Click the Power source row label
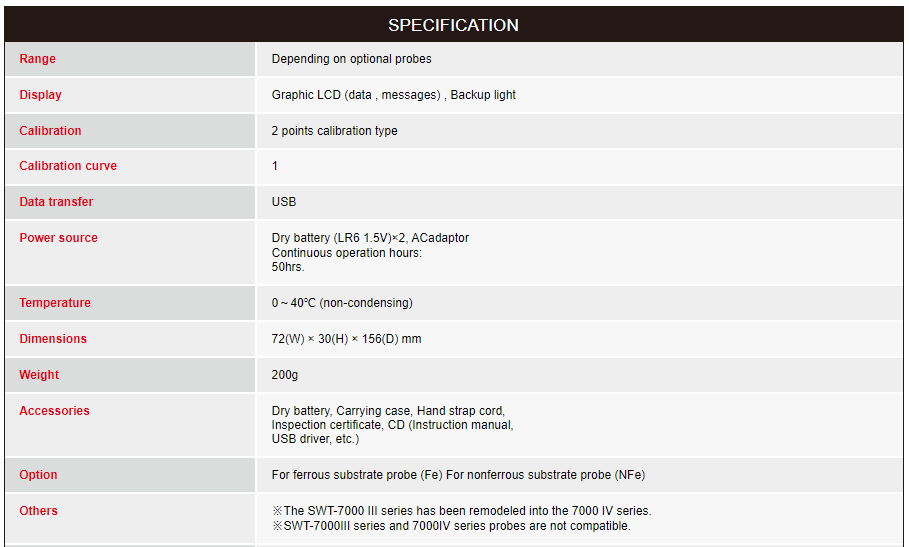909x547 pixels. [x=59, y=238]
